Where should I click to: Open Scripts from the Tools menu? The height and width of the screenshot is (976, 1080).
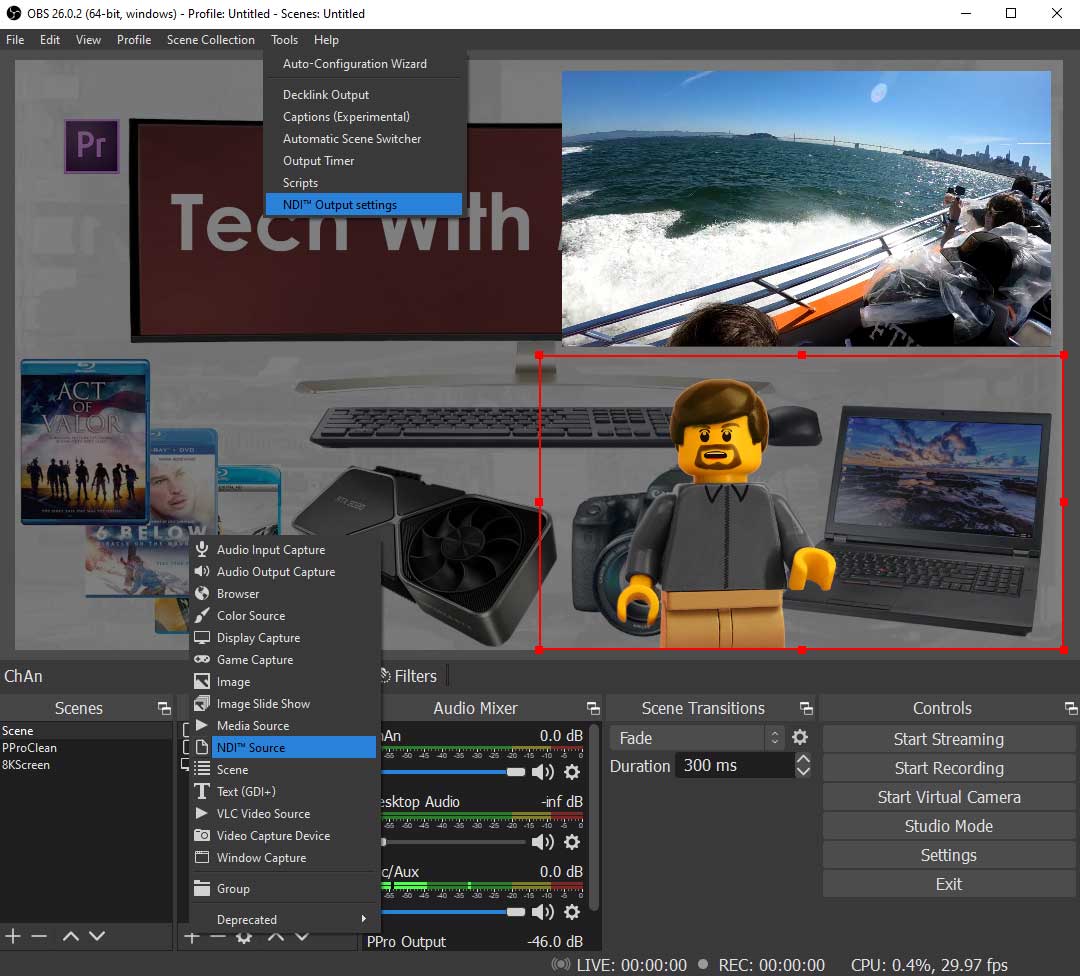click(x=364, y=183)
